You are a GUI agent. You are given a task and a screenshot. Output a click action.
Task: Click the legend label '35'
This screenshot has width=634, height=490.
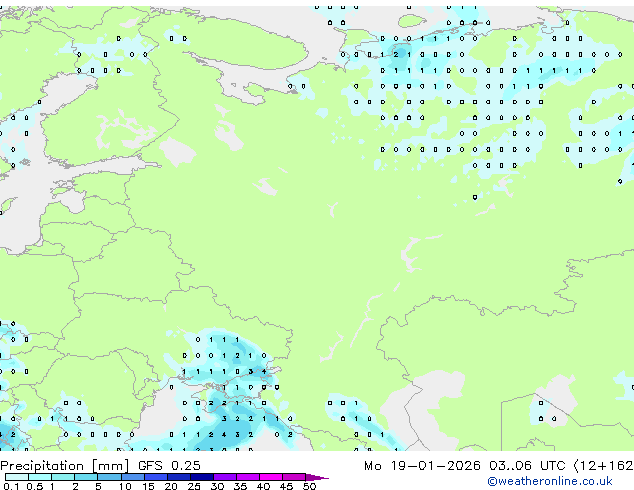(x=240, y=486)
